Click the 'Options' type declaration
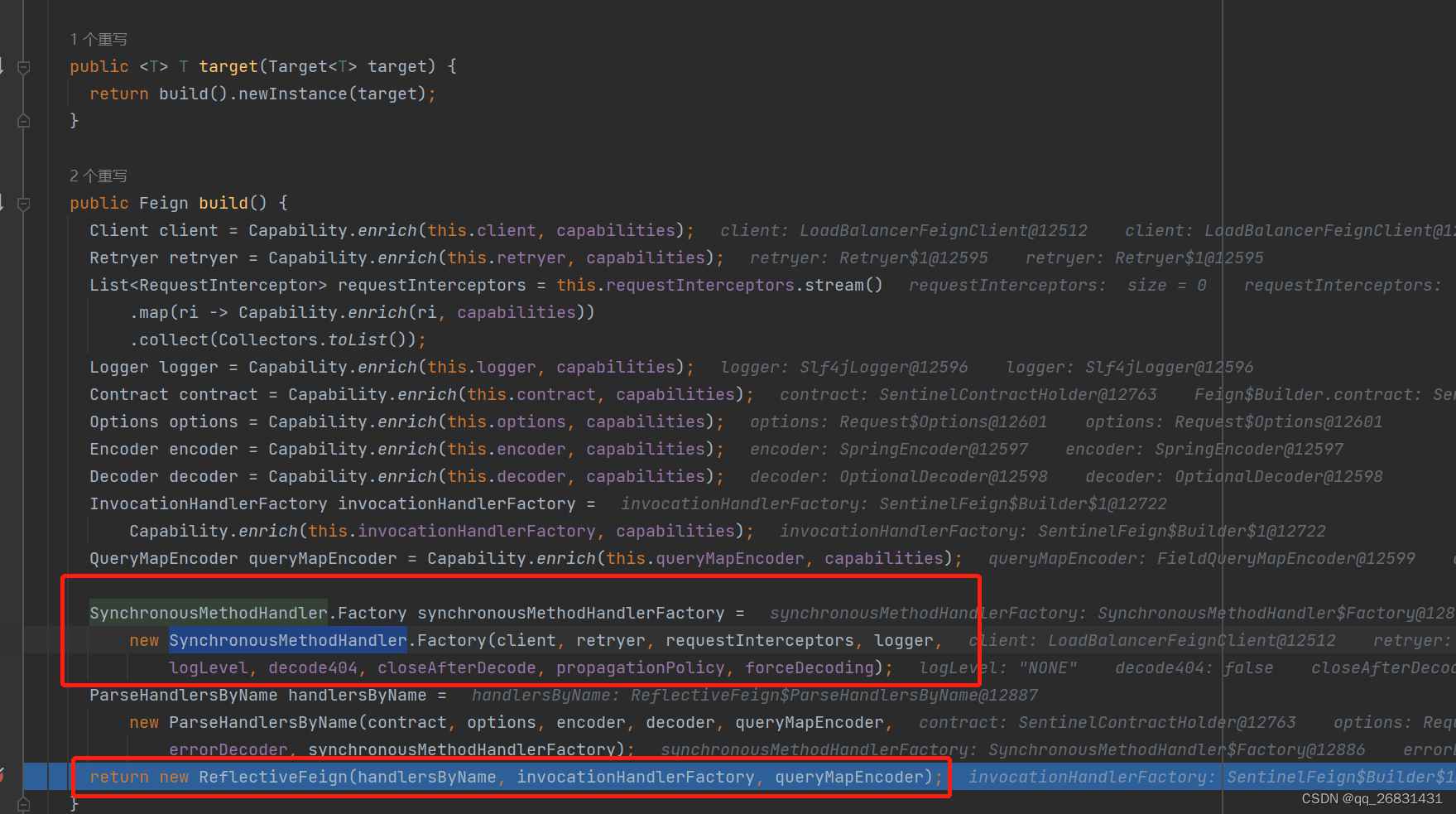Image resolution: width=1456 pixels, height=814 pixels. 124,421
